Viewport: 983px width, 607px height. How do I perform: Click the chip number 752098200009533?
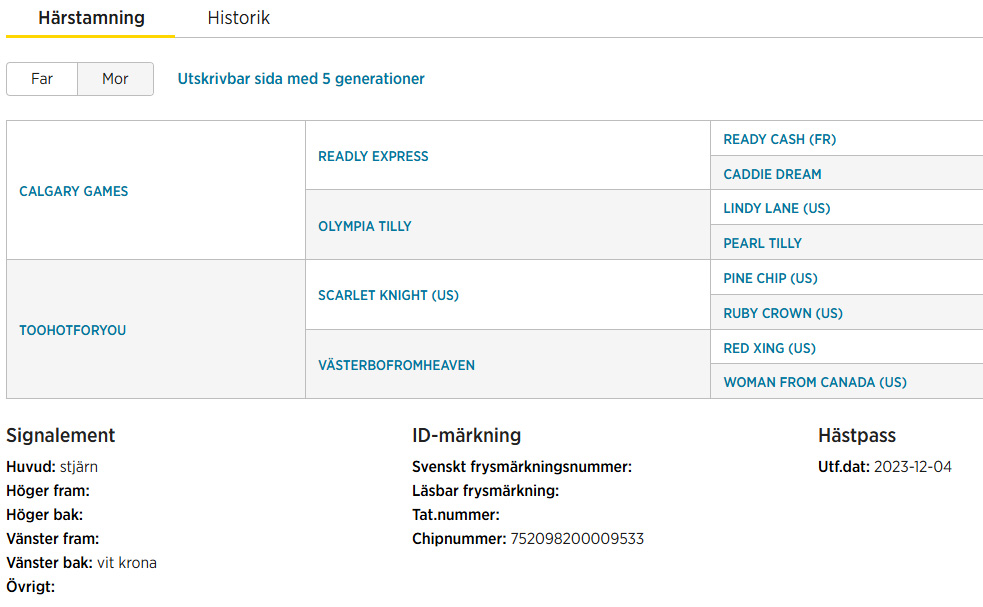pos(577,539)
